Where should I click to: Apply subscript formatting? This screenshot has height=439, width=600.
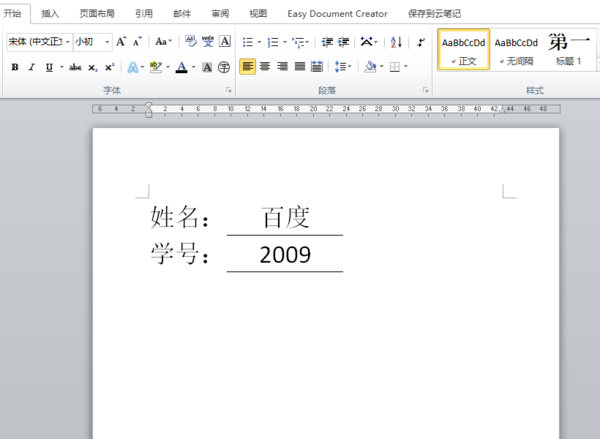coord(93,67)
